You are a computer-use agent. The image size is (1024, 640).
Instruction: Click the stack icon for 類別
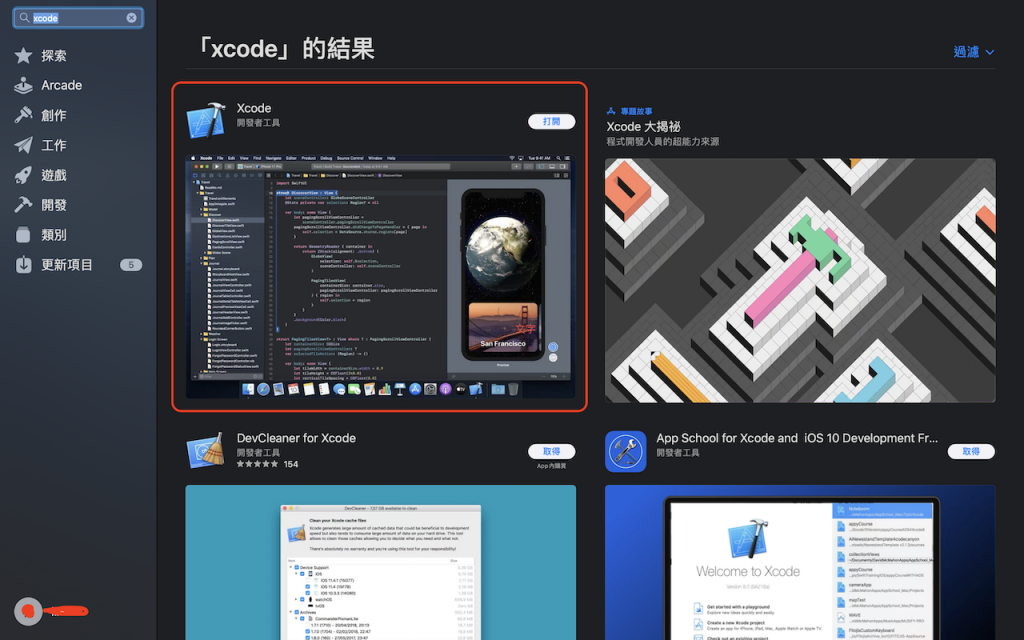[x=24, y=234]
